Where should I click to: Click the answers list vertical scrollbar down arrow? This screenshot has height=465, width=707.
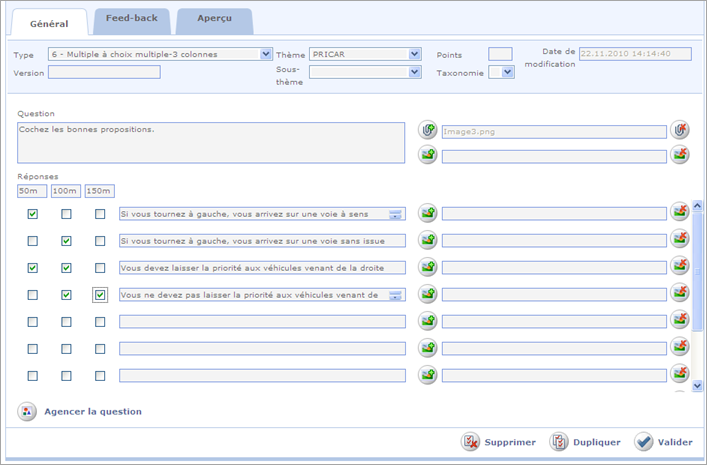[x=698, y=384]
